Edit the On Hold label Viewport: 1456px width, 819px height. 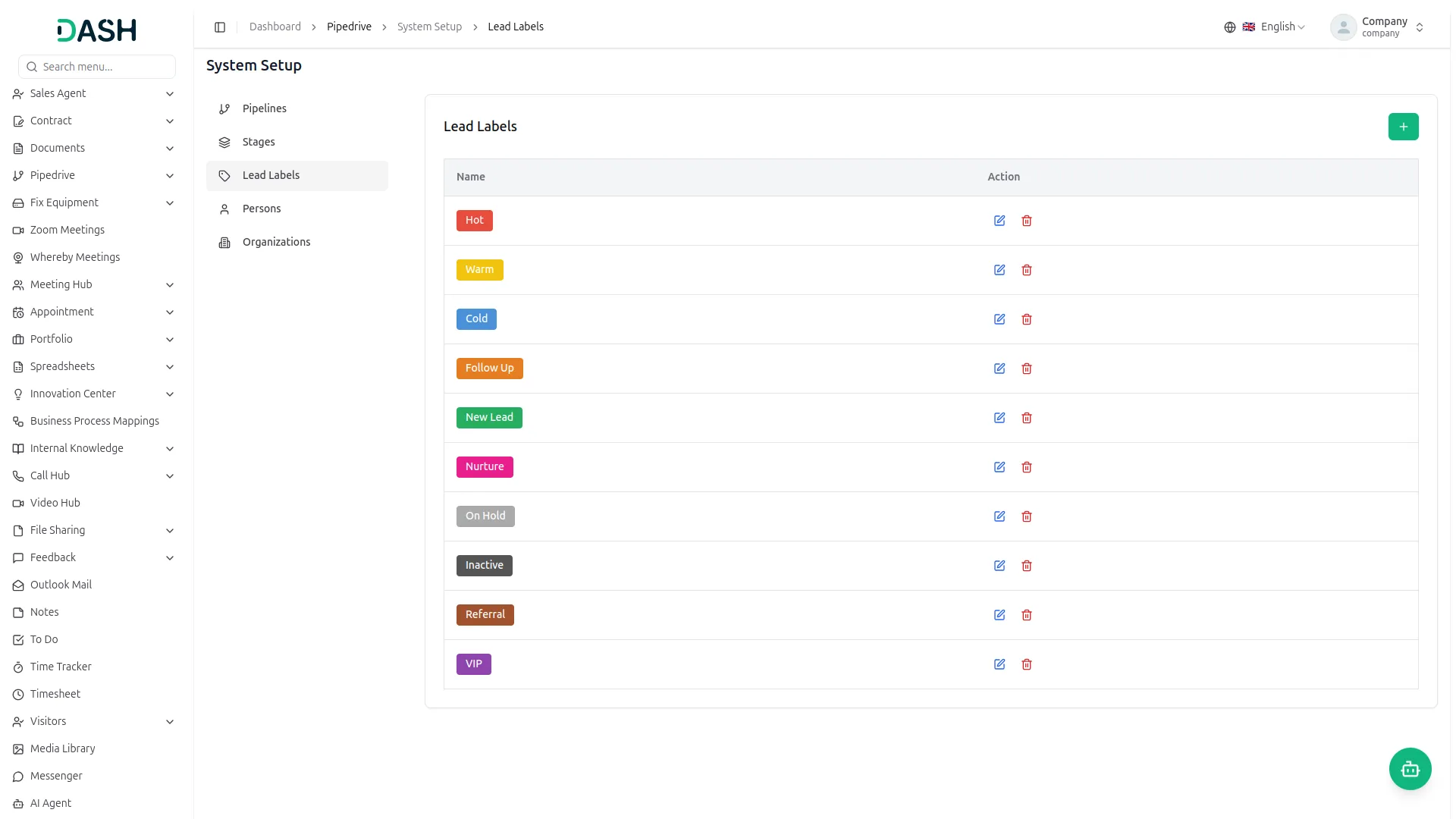(999, 516)
